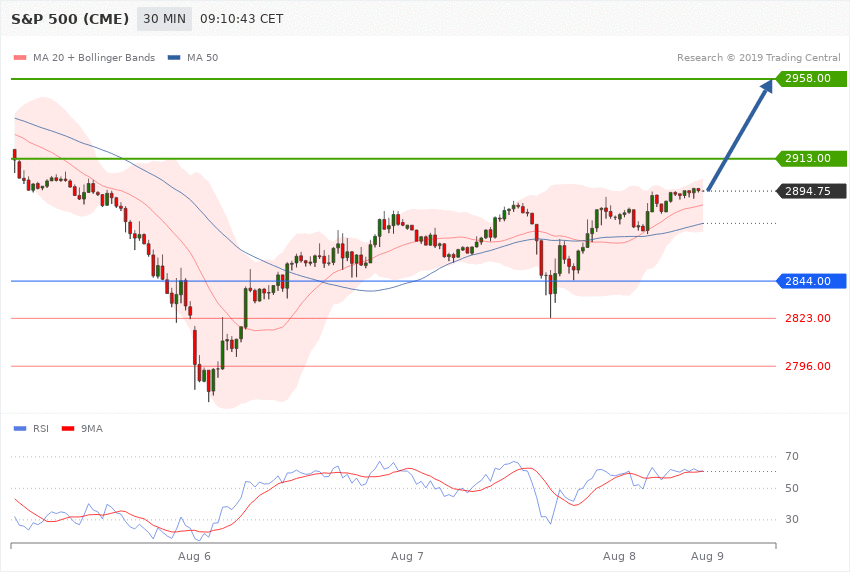Click the RSI 30 level label
Viewport: 850px width, 576px height.
pos(792,519)
